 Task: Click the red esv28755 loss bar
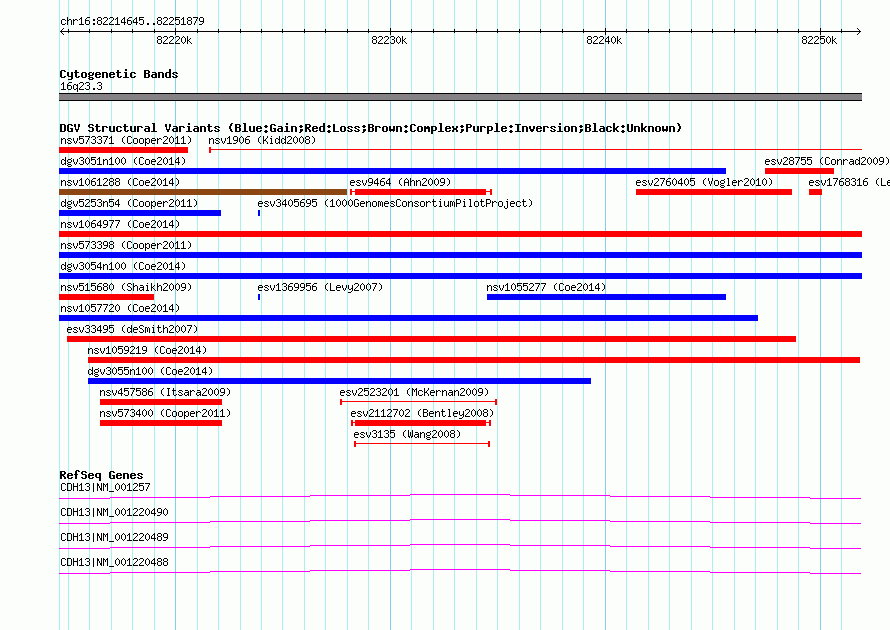click(x=799, y=171)
